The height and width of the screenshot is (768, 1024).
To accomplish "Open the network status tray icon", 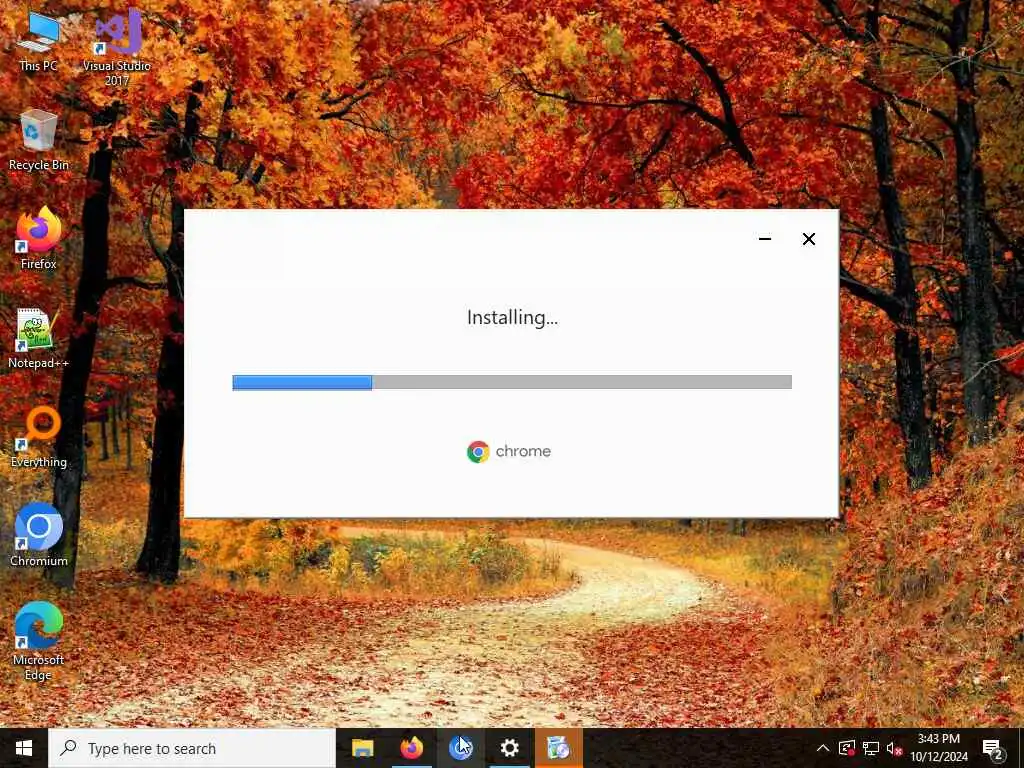I will 871,748.
